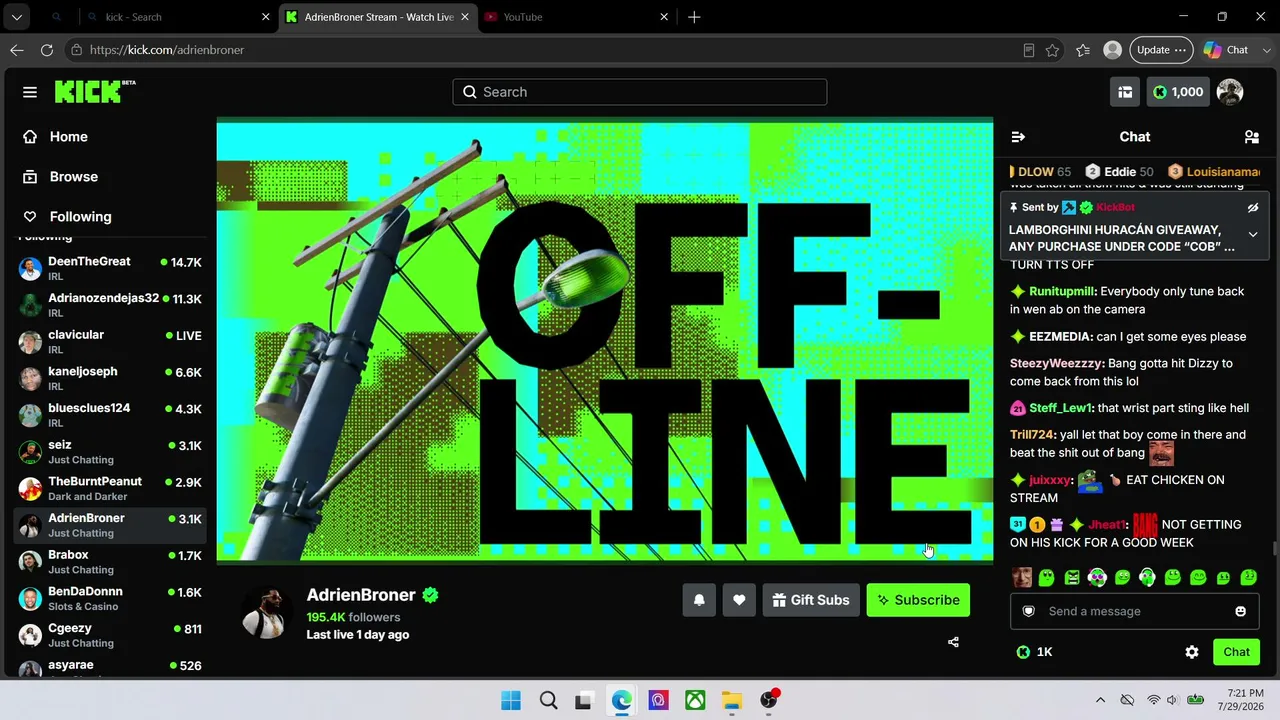
Task: Open clavicular live channel in sidebar
Action: pos(110,342)
